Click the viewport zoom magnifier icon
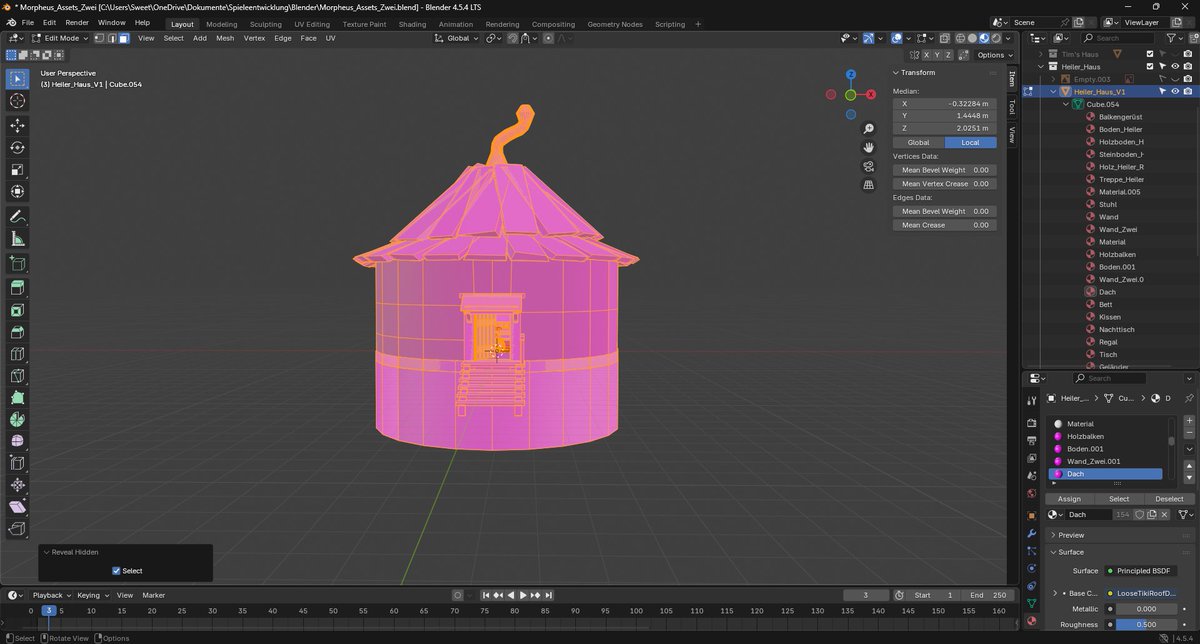 pos(869,129)
